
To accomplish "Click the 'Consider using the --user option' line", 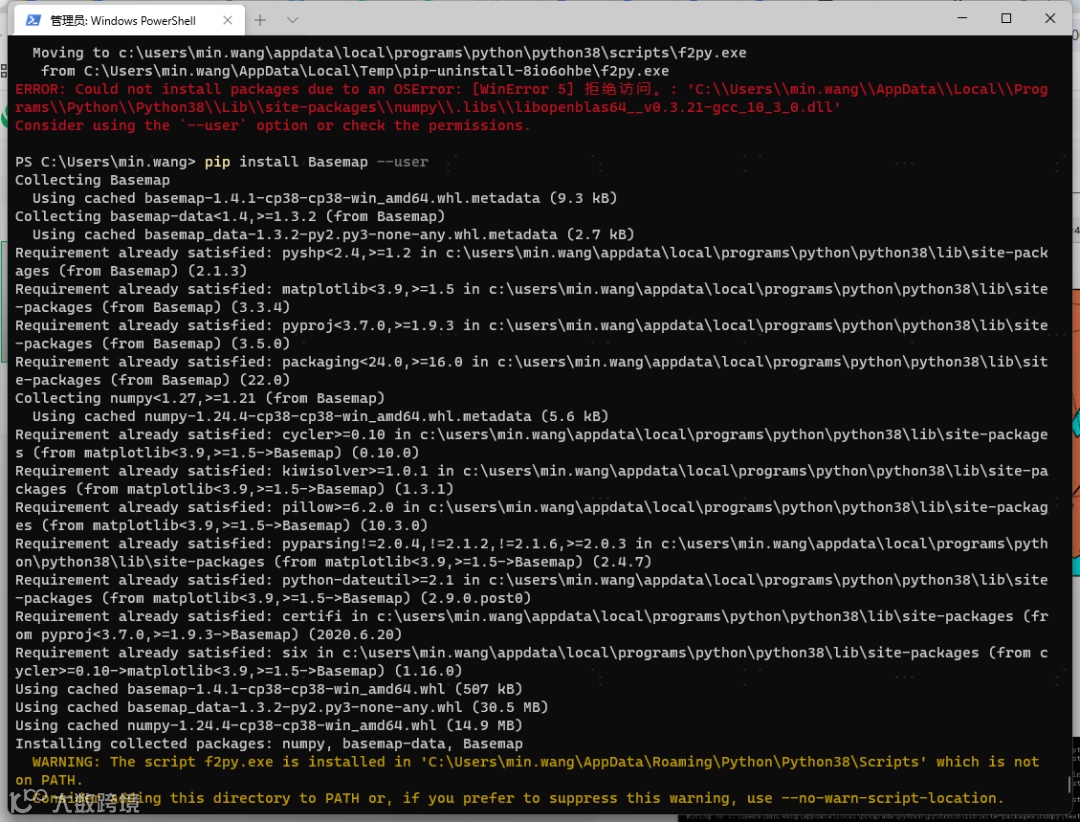I will (273, 125).
